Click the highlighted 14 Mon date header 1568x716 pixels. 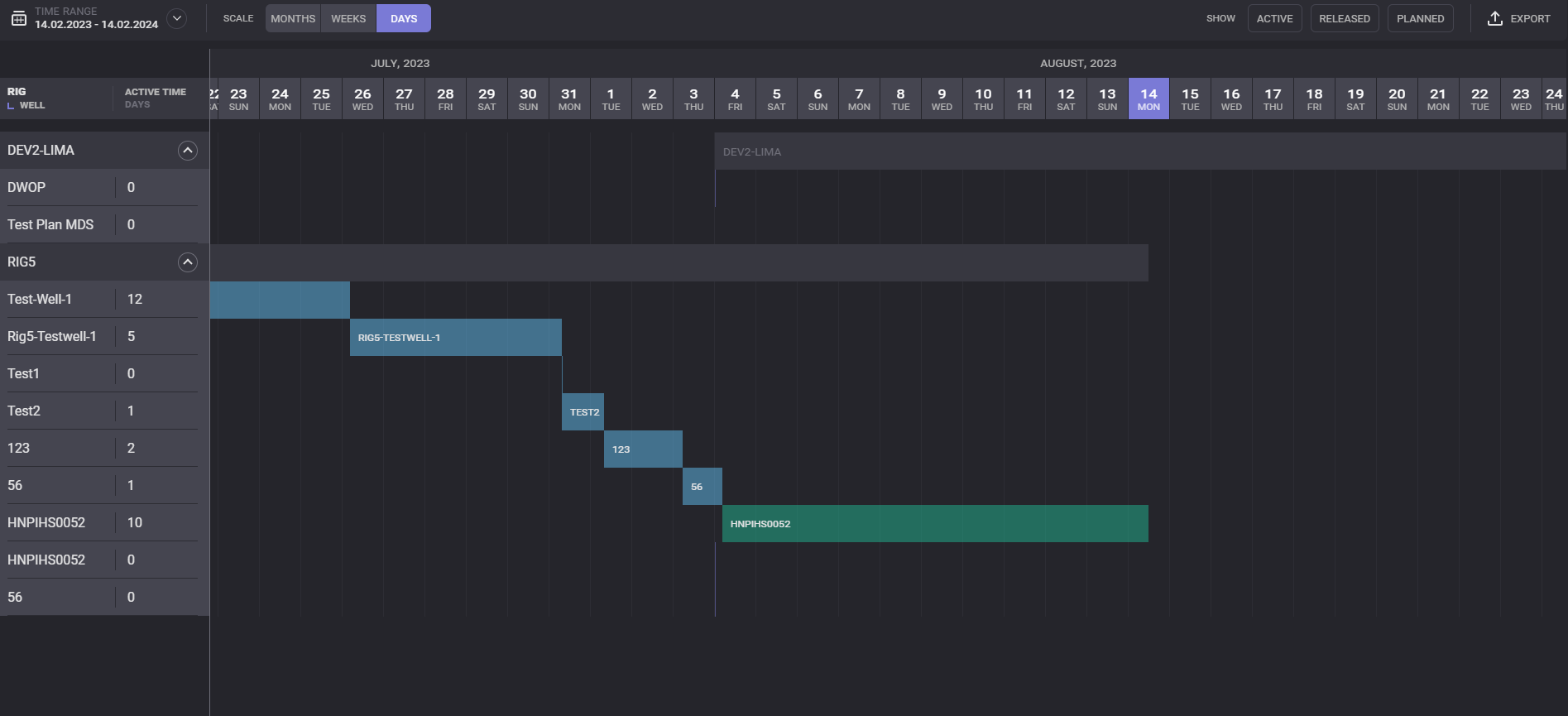point(1148,99)
